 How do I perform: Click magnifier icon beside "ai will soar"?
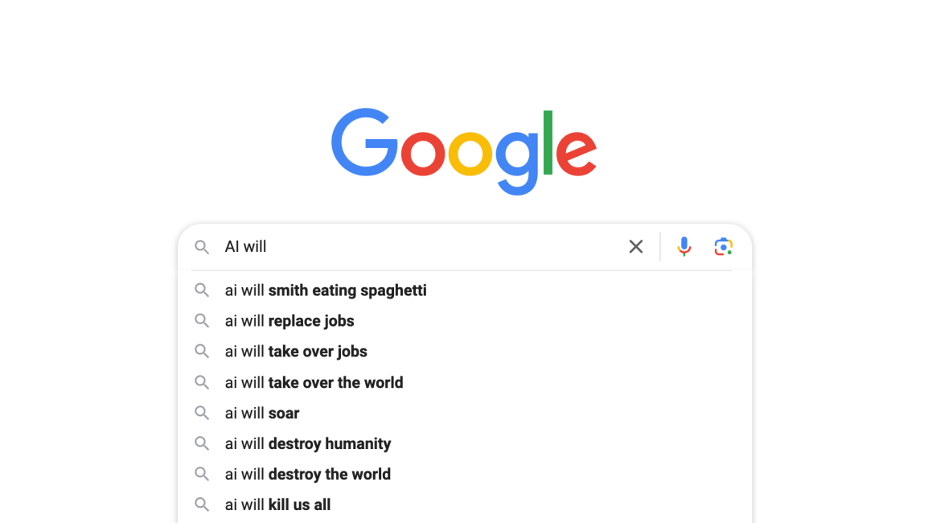202,413
